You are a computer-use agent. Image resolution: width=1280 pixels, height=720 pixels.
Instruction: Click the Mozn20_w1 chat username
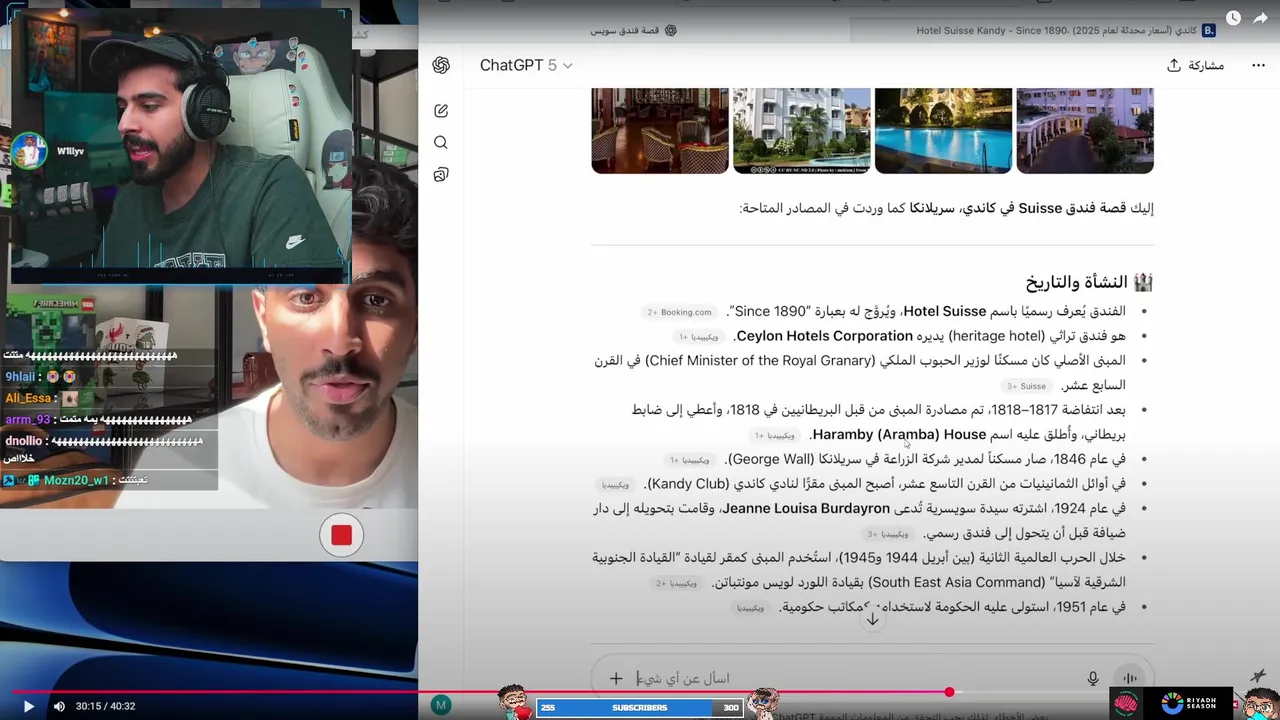(76, 481)
